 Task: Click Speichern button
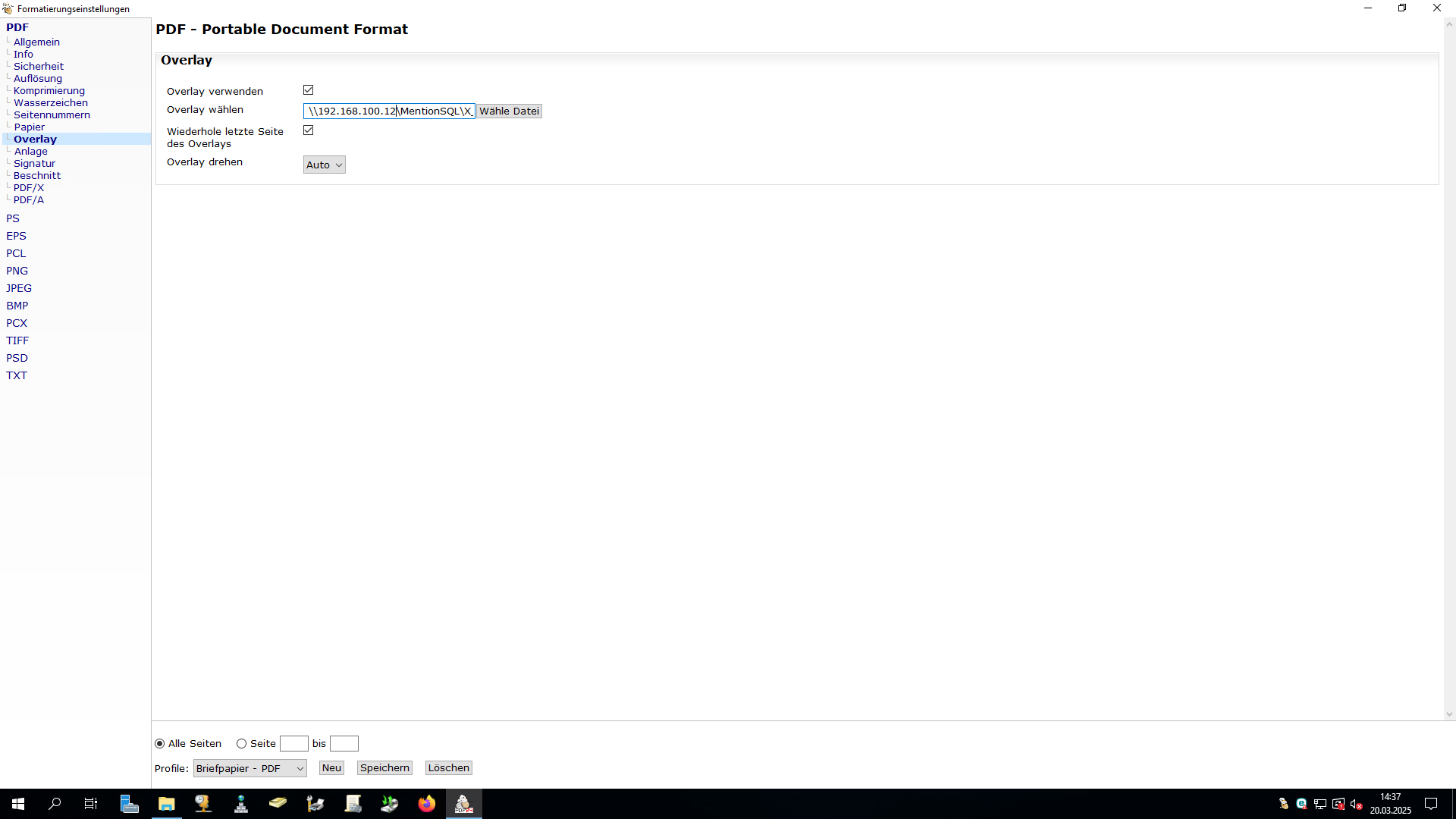(x=384, y=768)
